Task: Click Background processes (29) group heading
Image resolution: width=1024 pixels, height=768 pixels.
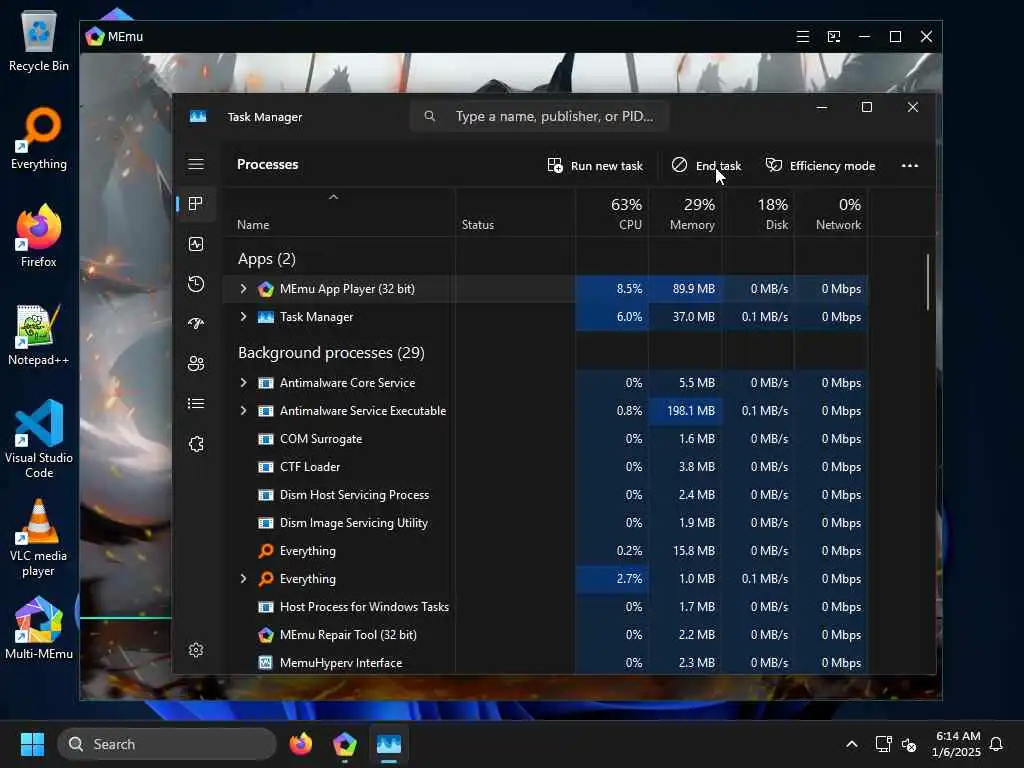Action: coord(331,353)
